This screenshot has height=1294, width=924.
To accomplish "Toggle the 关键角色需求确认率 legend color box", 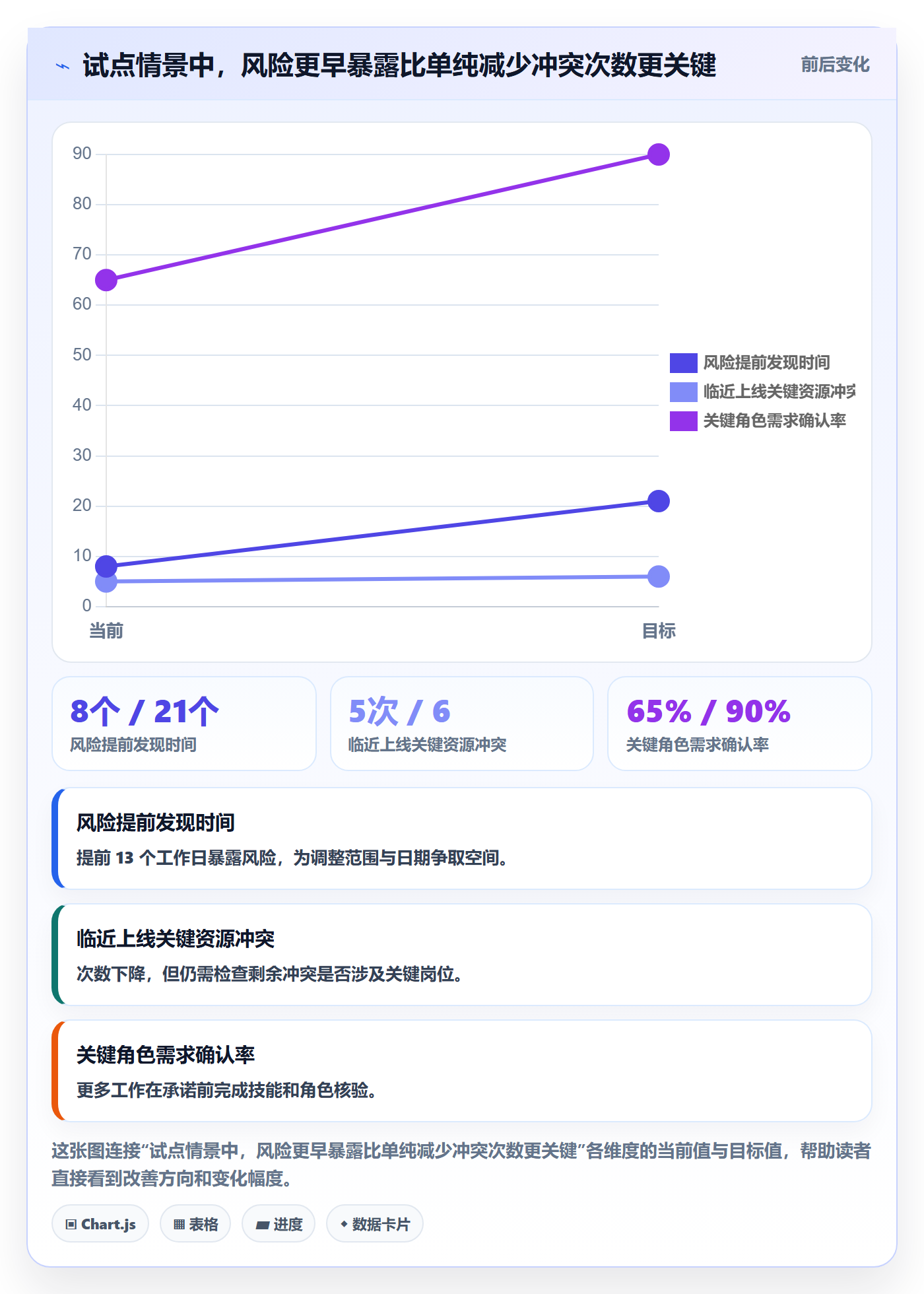I will 683,421.
